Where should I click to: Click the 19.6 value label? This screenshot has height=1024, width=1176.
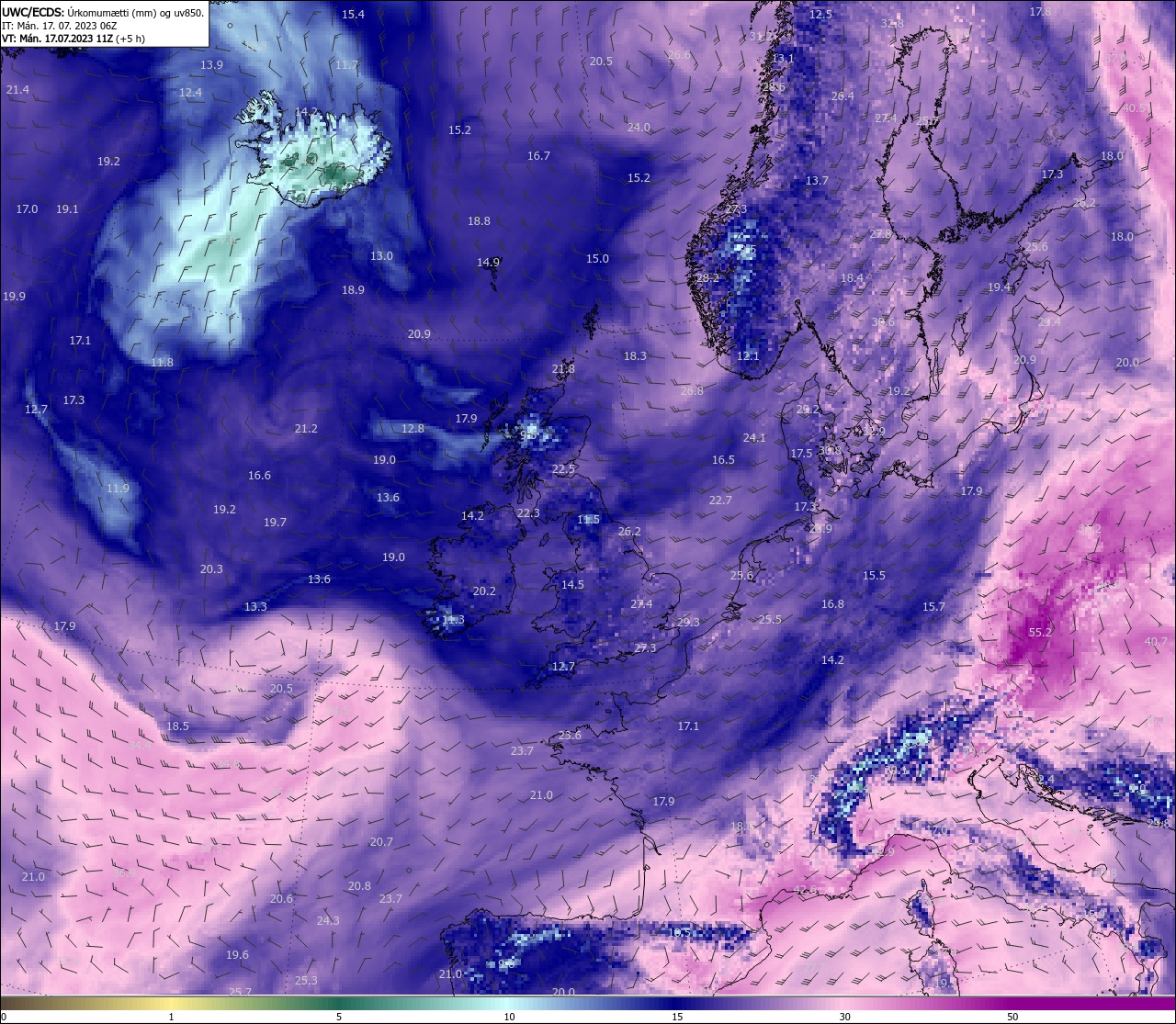[237, 955]
